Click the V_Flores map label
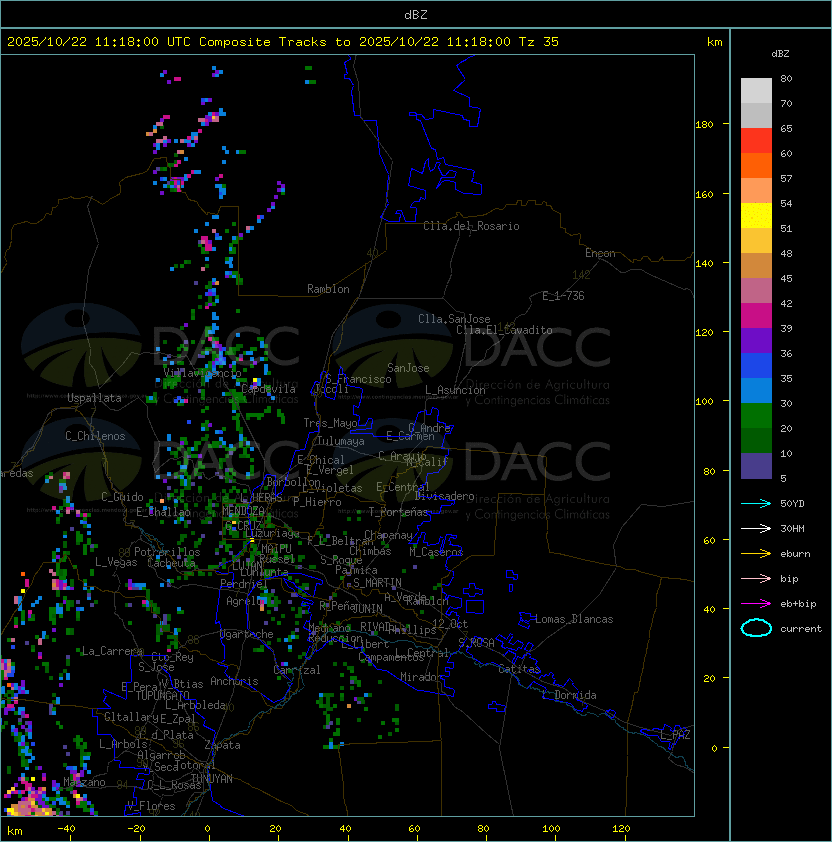Viewport: 832px width, 842px height. 151,806
